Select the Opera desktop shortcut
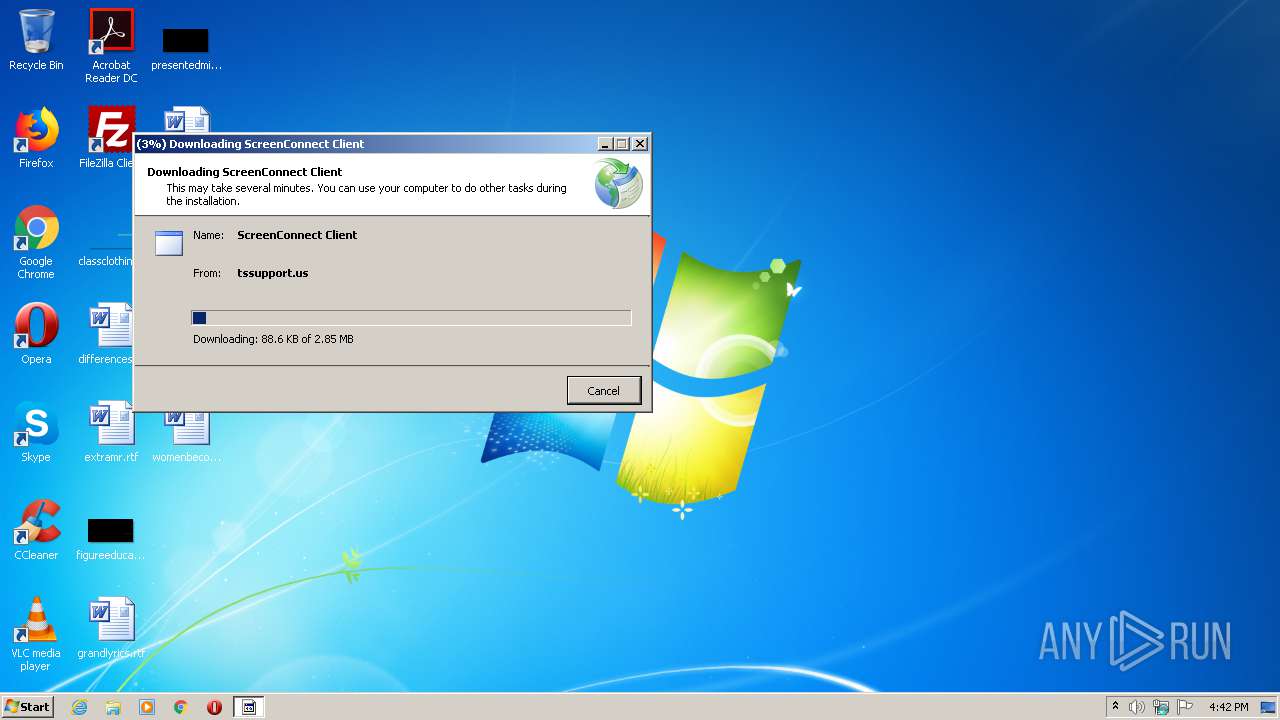1280x720 pixels. coord(36,335)
